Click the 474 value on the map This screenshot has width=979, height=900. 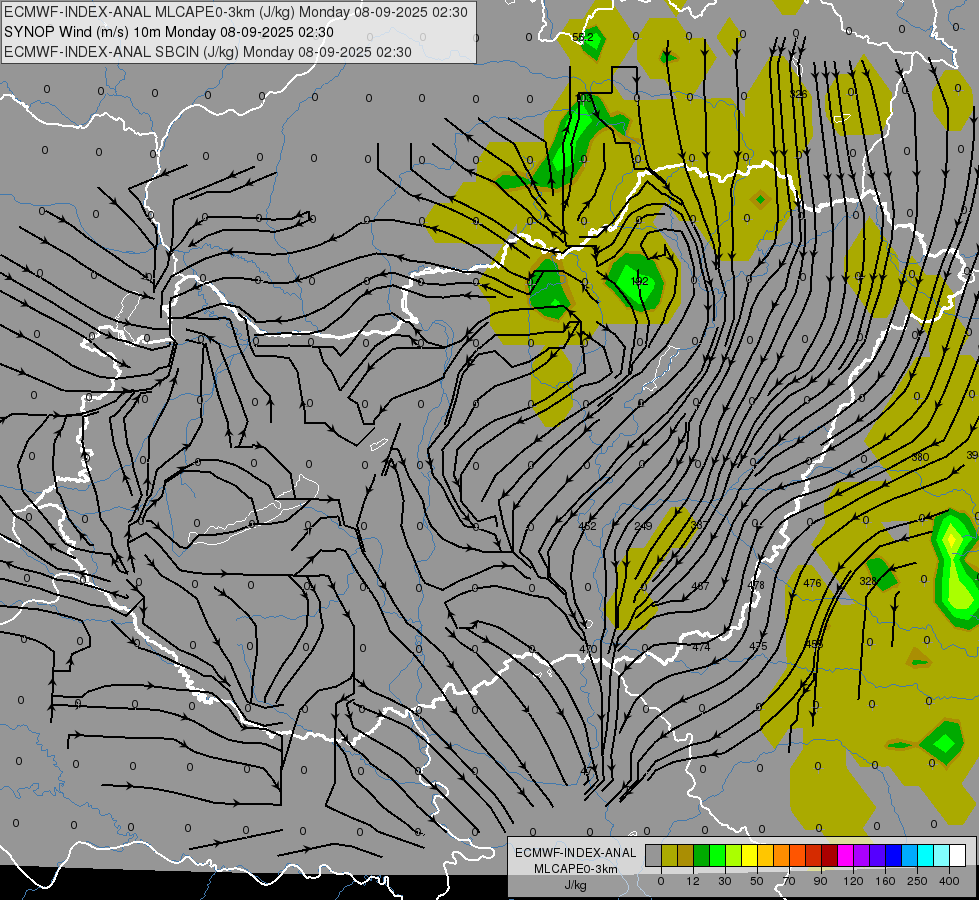[701, 647]
